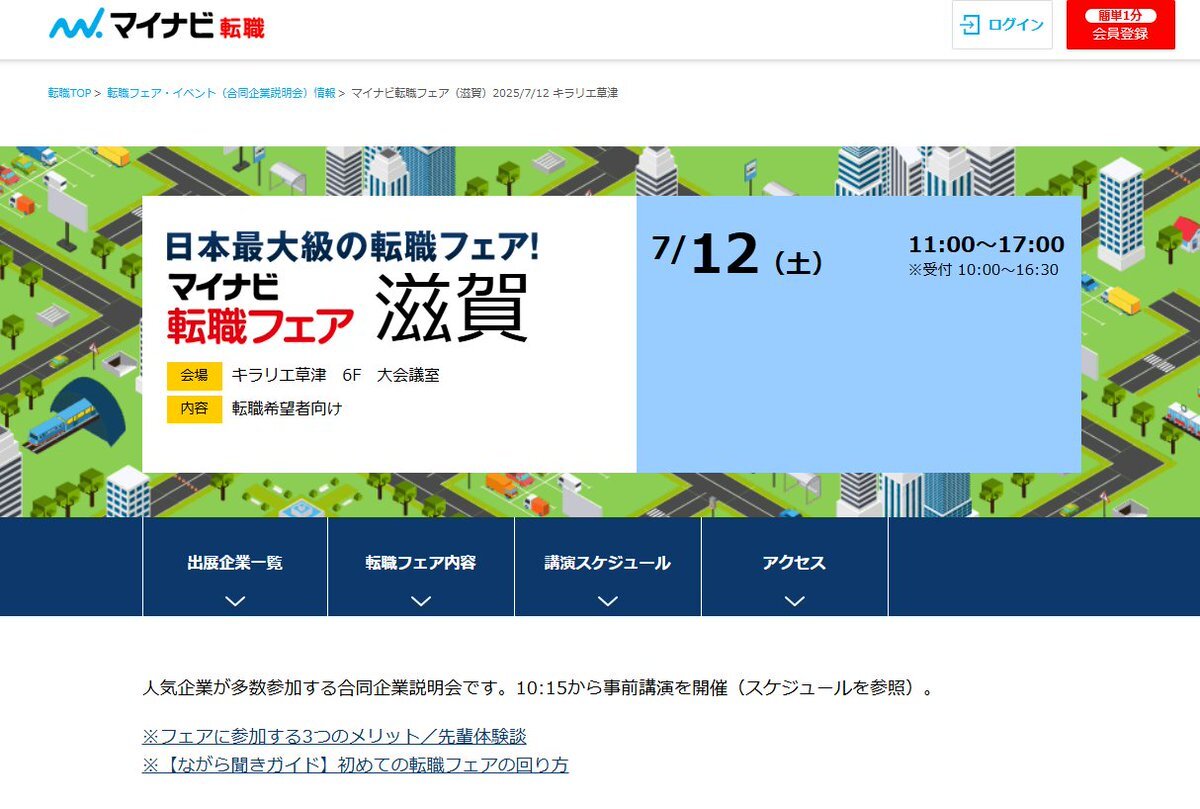Go to 転職TOP breadcrumb link

(x=69, y=93)
